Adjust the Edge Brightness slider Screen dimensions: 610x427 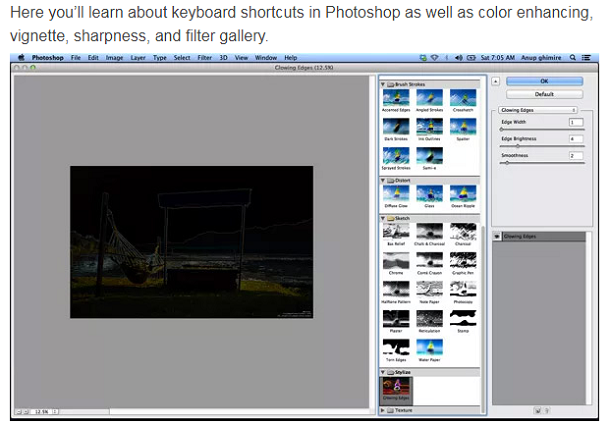(x=517, y=146)
